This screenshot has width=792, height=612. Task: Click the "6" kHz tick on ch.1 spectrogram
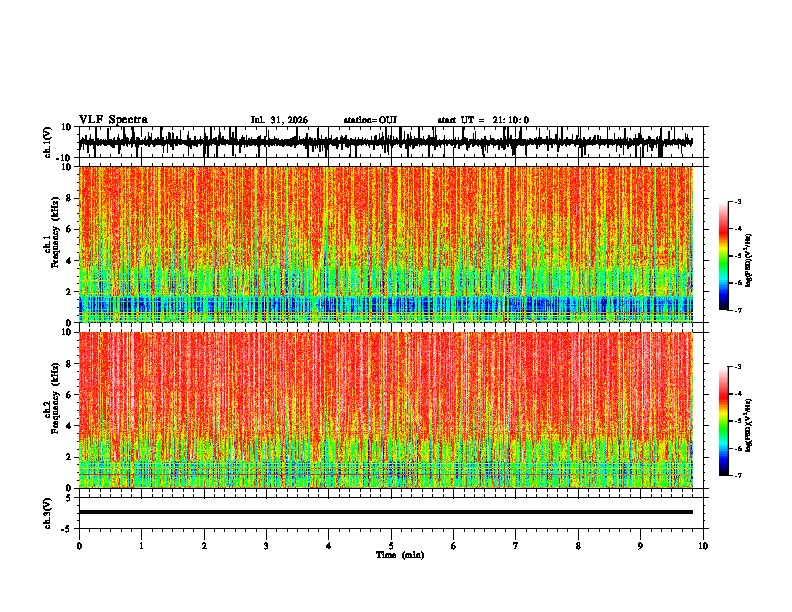point(70,229)
